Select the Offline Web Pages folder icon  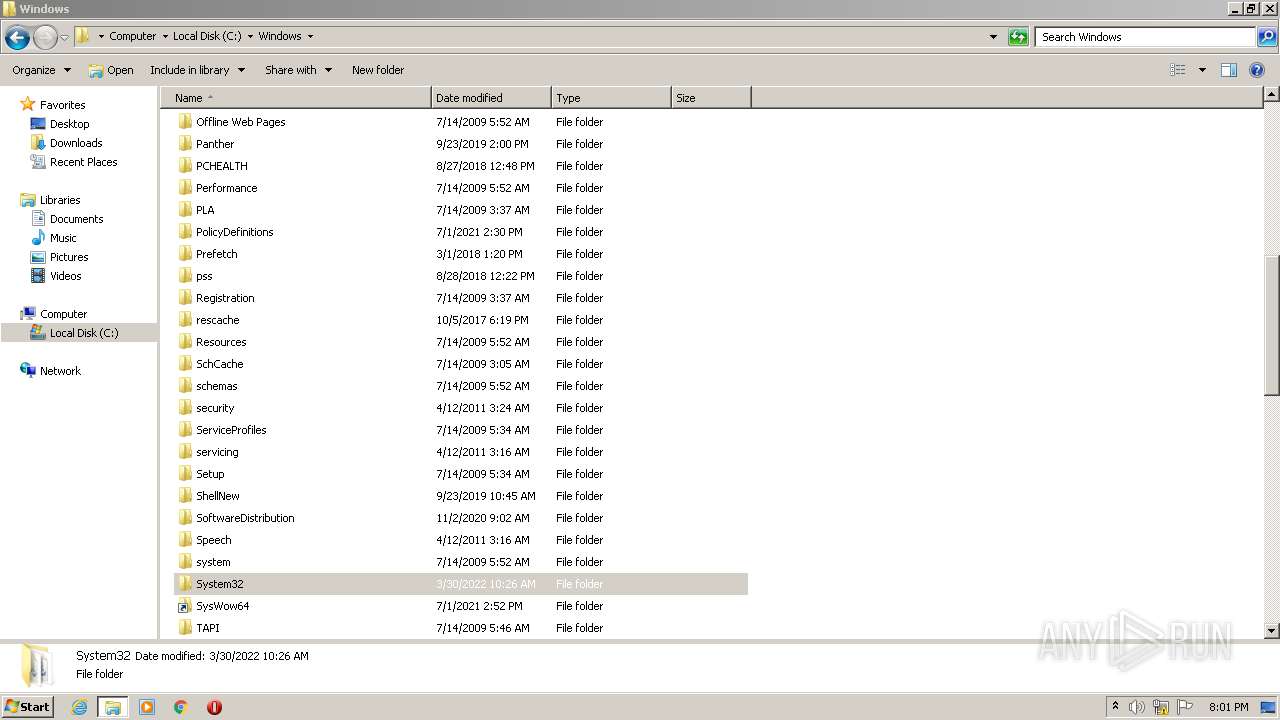coord(185,122)
